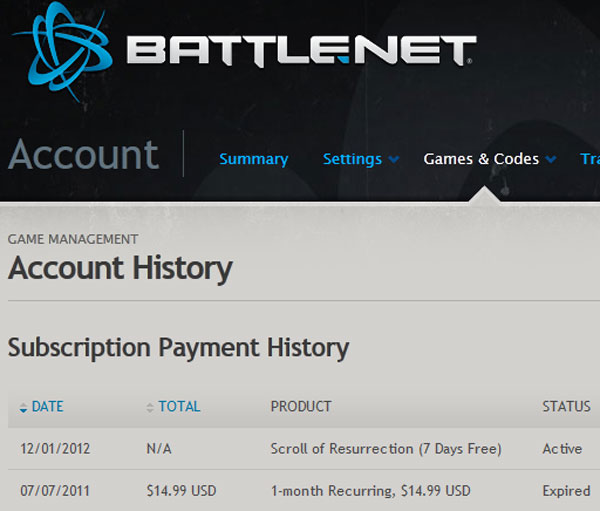Select the Scroll of Resurrection product entry
The width and height of the screenshot is (600, 511).
tap(386, 448)
